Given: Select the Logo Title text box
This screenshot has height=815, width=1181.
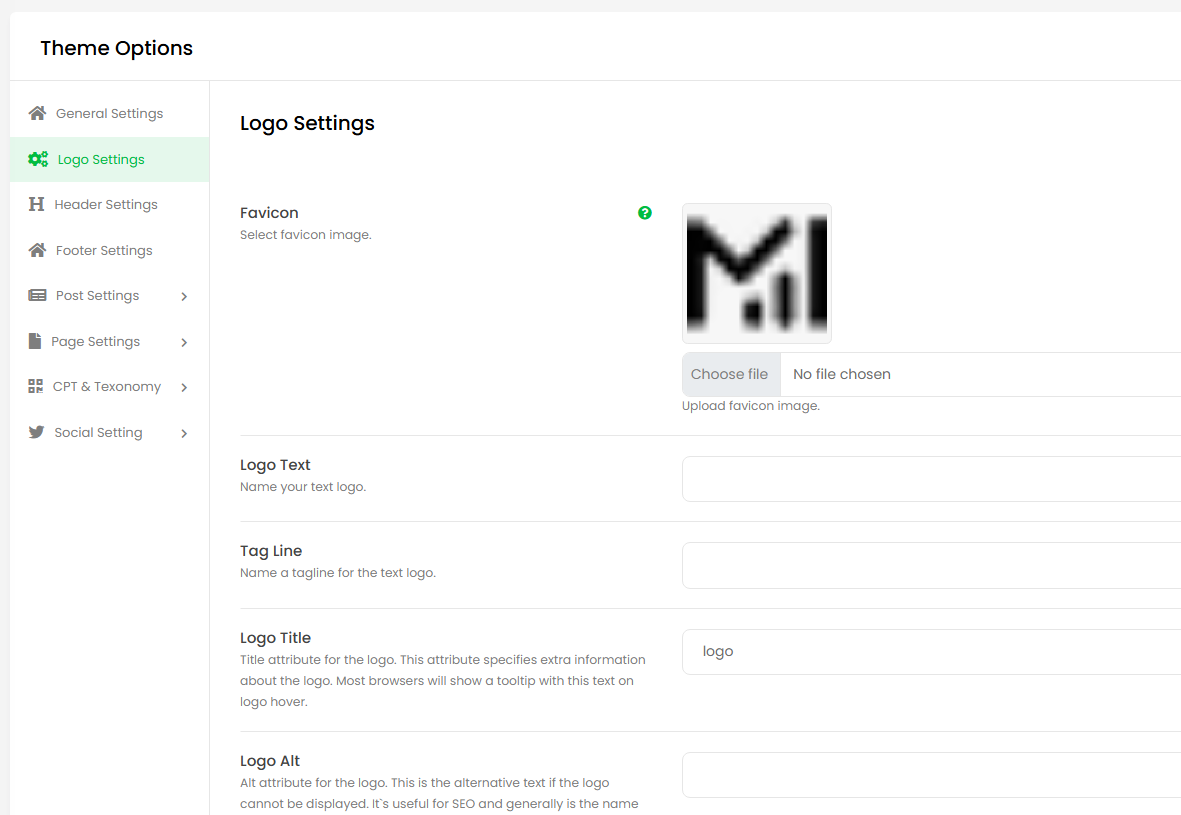Looking at the screenshot, I should pos(930,651).
